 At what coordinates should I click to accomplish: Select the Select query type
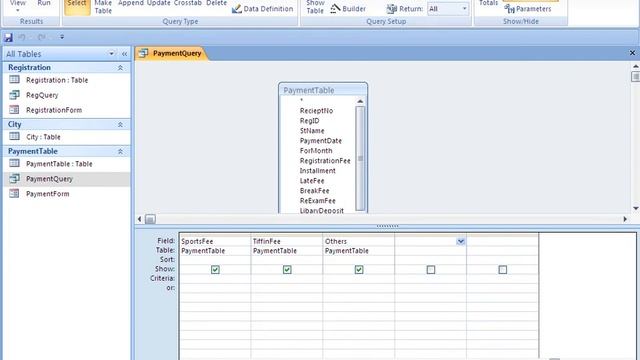pyautogui.click(x=77, y=7)
